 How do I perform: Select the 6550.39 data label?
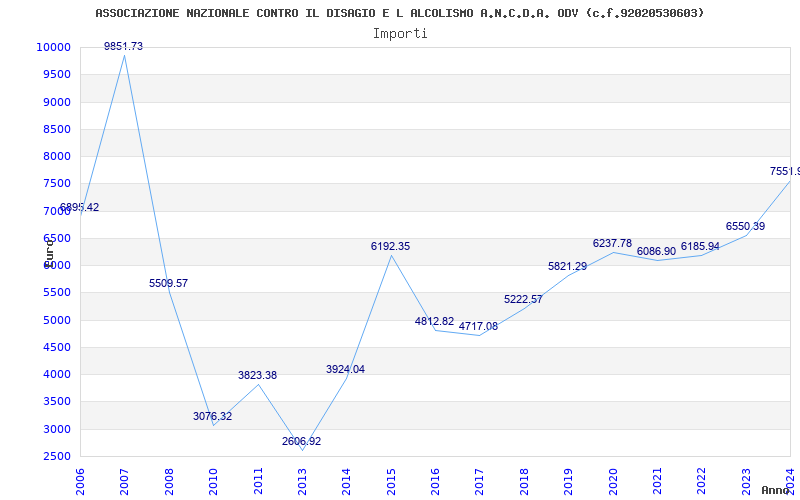coord(745,227)
